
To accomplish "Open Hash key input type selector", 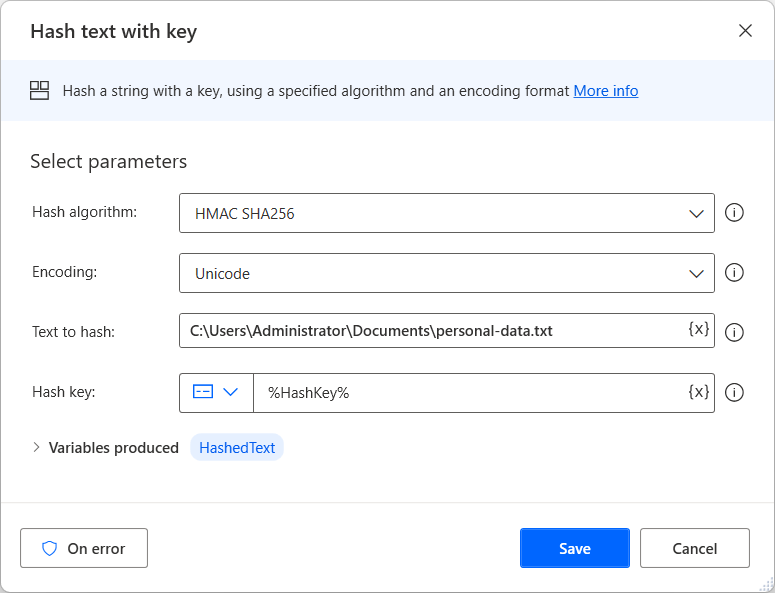I will (x=216, y=393).
